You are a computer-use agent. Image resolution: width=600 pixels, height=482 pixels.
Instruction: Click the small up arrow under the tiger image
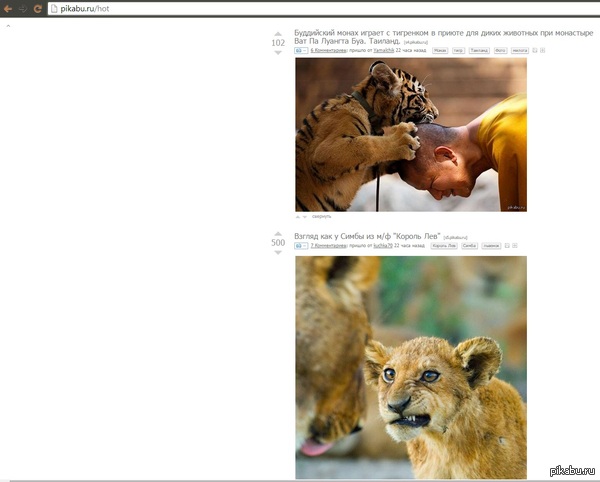[298, 217]
